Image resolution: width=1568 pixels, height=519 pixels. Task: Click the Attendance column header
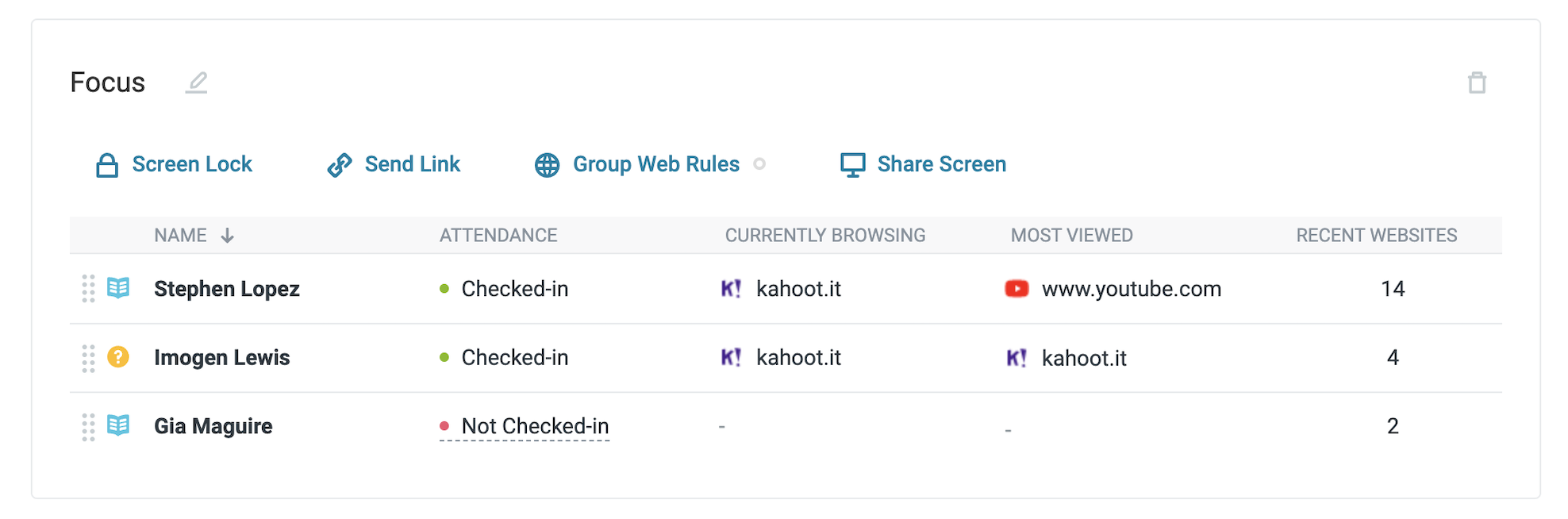[498, 236]
